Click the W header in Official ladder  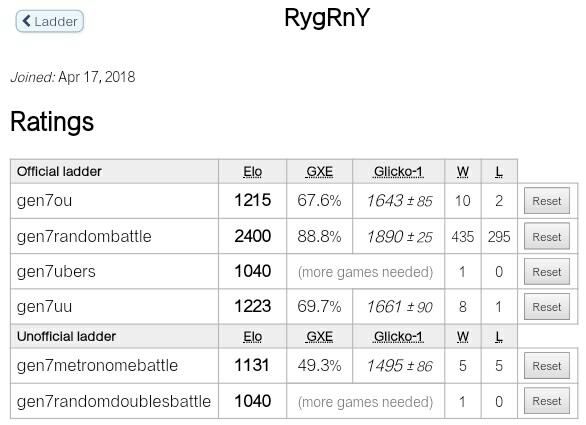coord(462,172)
